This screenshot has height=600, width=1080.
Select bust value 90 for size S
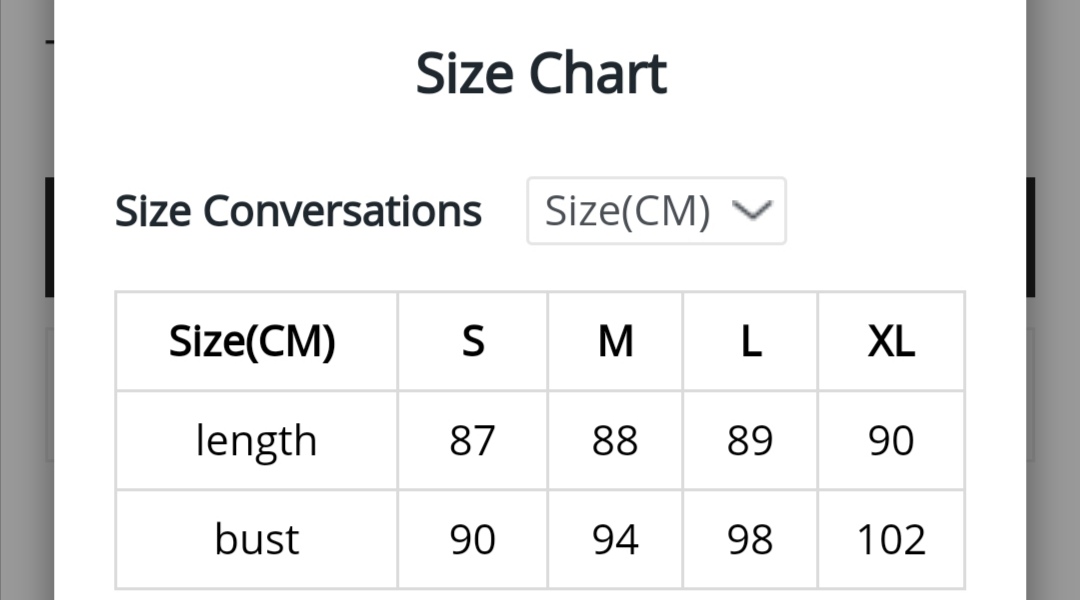[x=473, y=540]
